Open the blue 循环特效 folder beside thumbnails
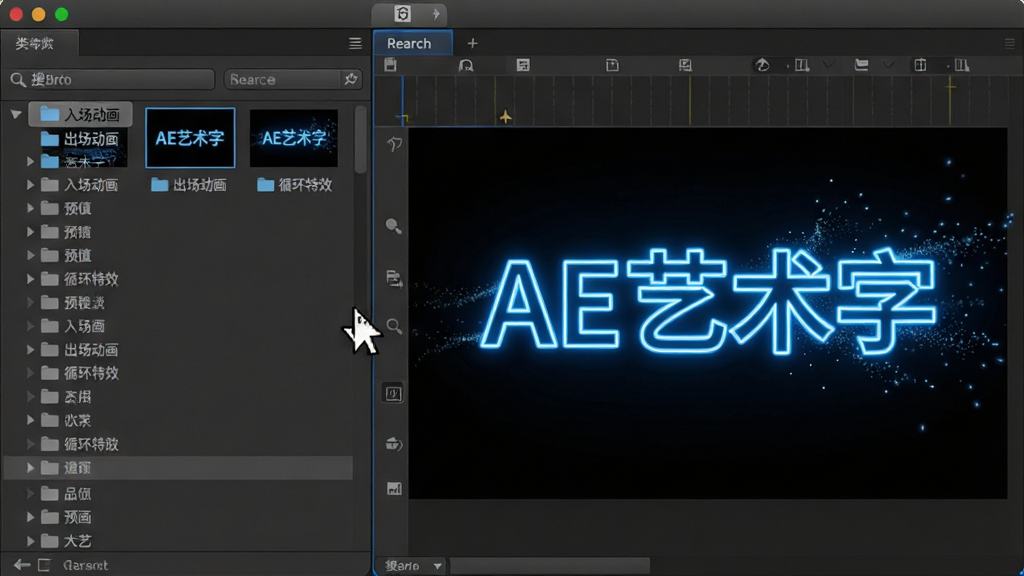Viewport: 1024px width, 576px height. click(295, 185)
